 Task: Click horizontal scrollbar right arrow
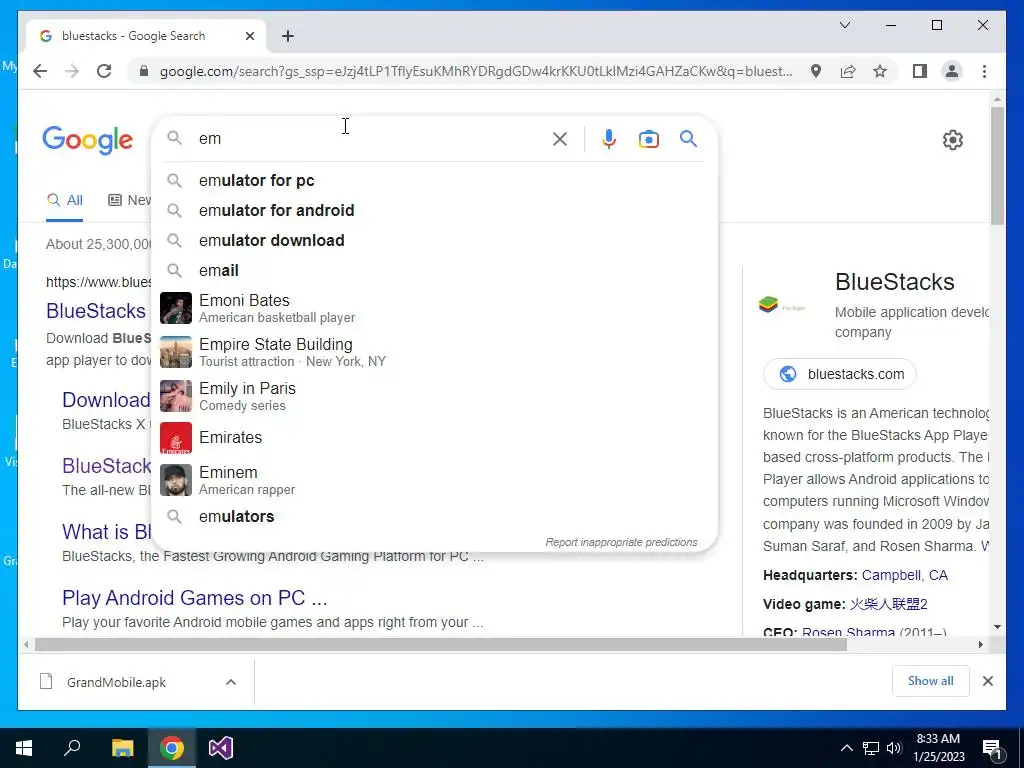(980, 645)
